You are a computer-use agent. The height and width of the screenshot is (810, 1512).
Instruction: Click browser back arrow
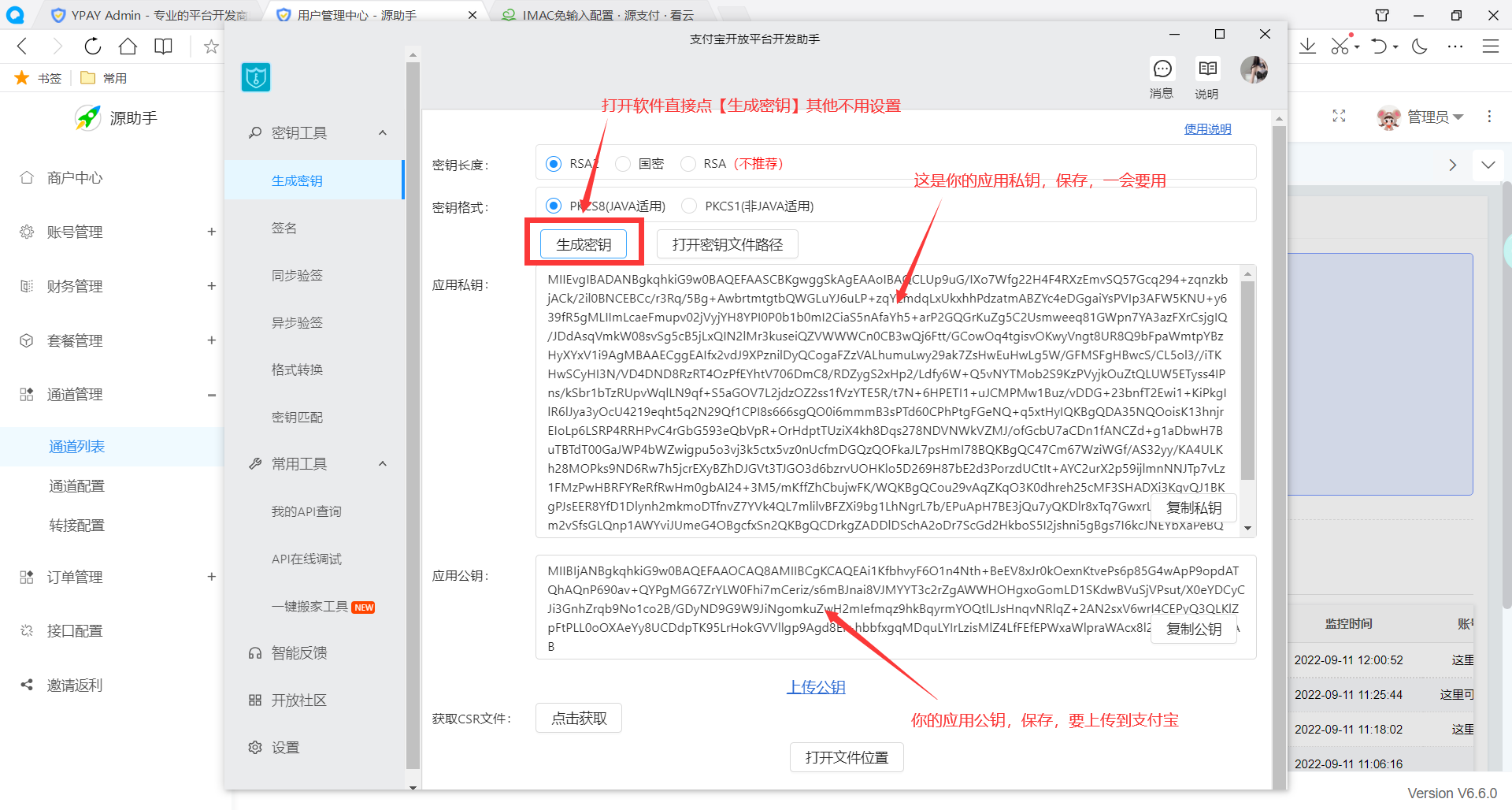coord(22,46)
